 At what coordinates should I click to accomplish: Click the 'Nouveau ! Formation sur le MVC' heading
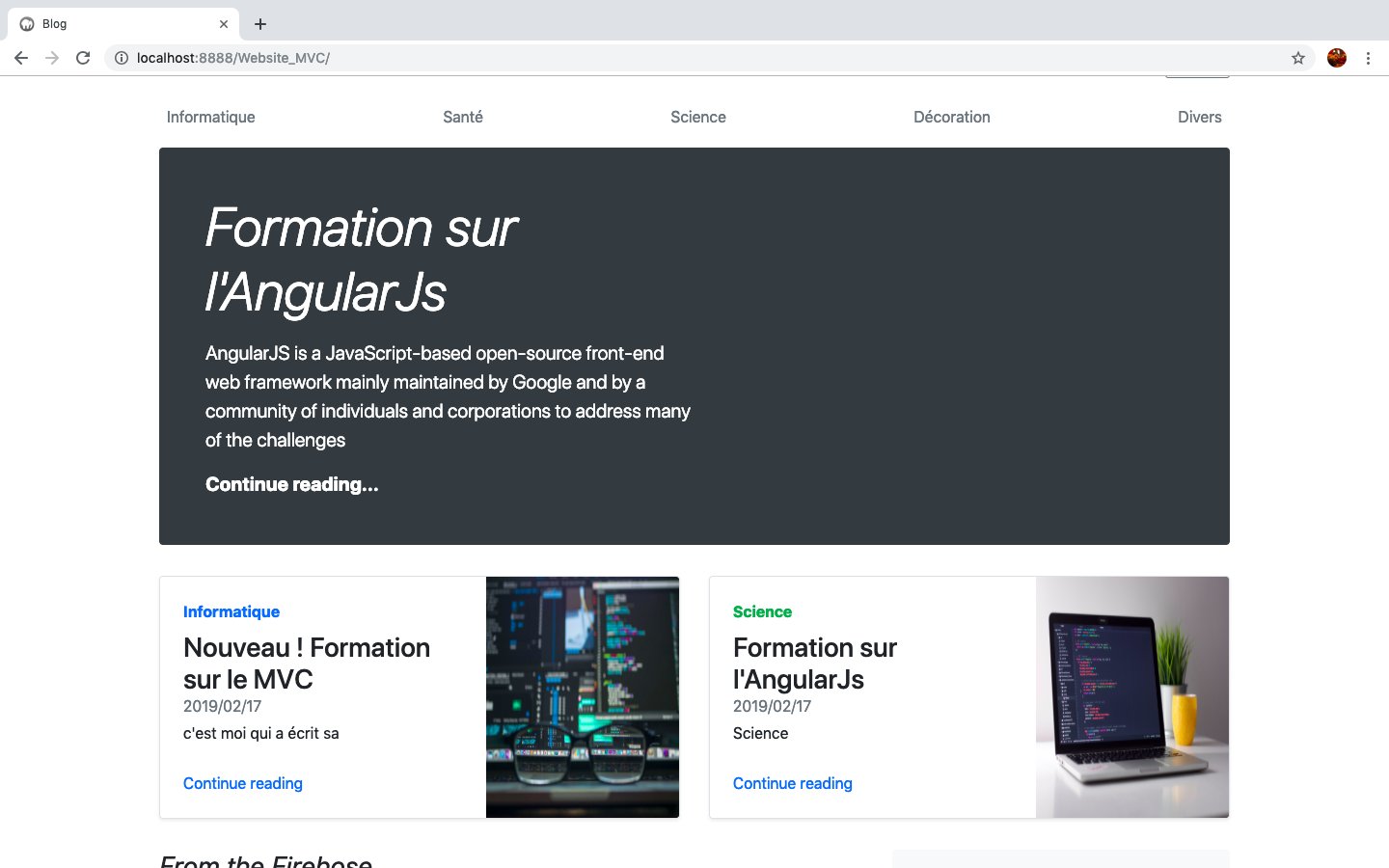tap(307, 664)
